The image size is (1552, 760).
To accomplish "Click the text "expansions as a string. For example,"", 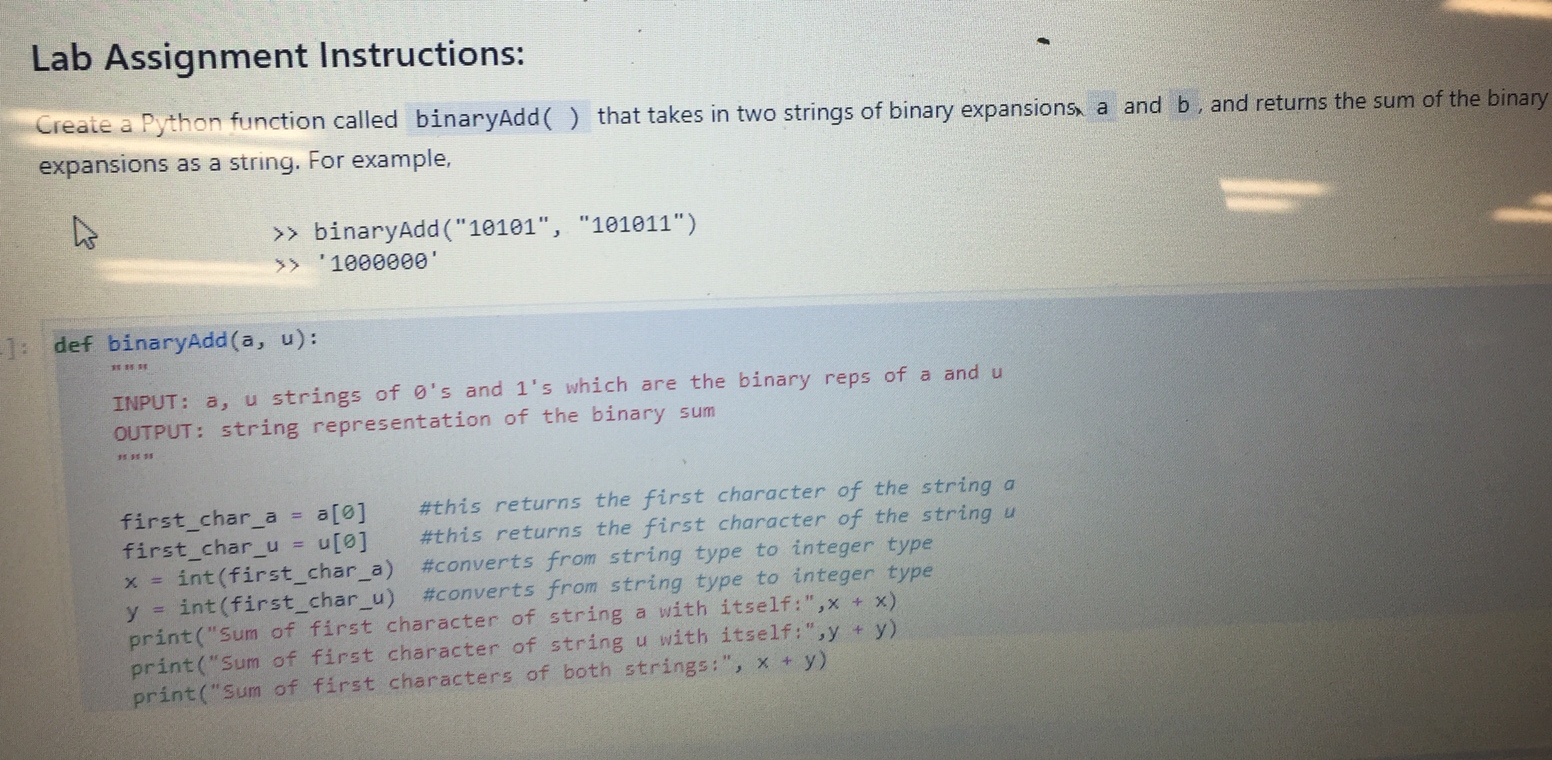I will tap(244, 162).
